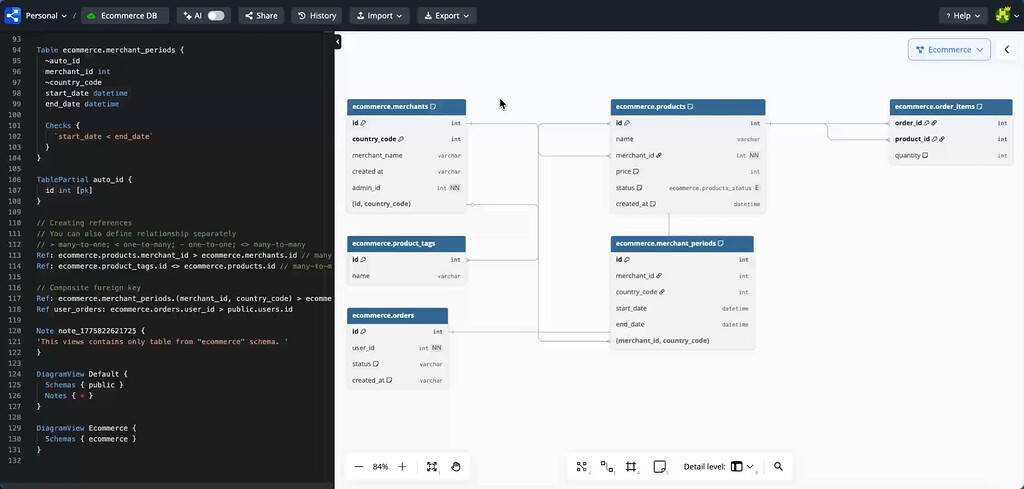Click the end_date field in merchant_periods
This screenshot has width=1024, height=489.
coord(682,324)
